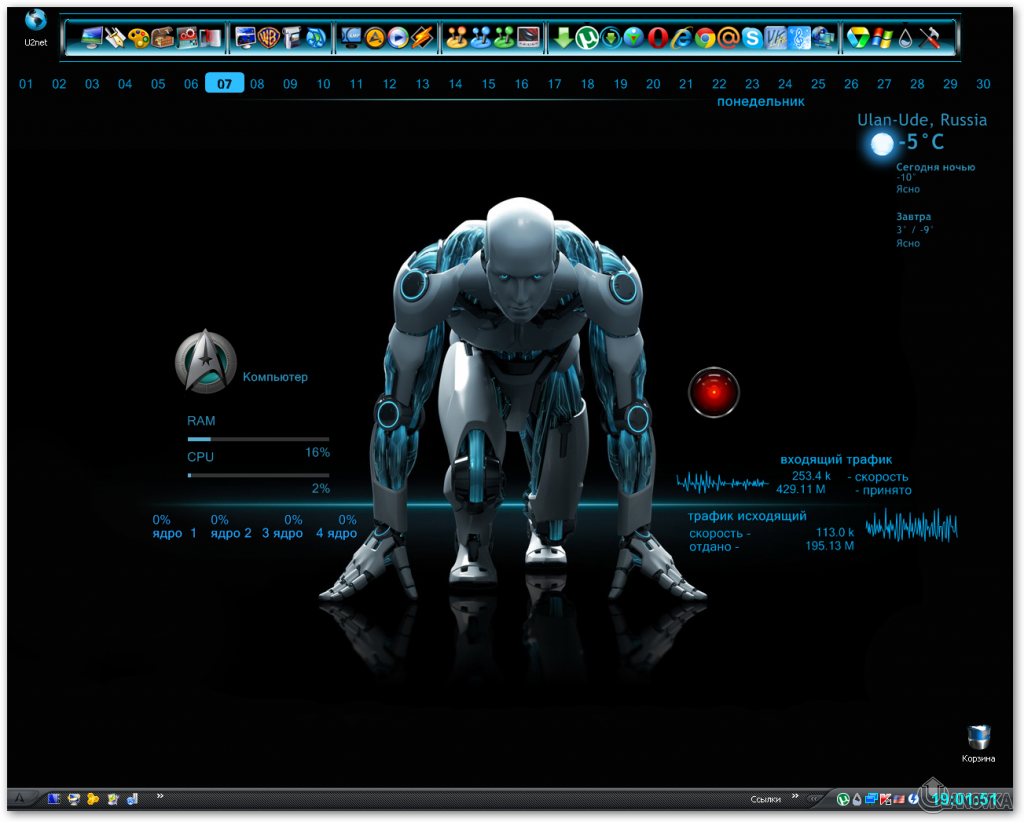Open the paint palette icon
The width and height of the screenshot is (1024, 822).
click(x=139, y=38)
